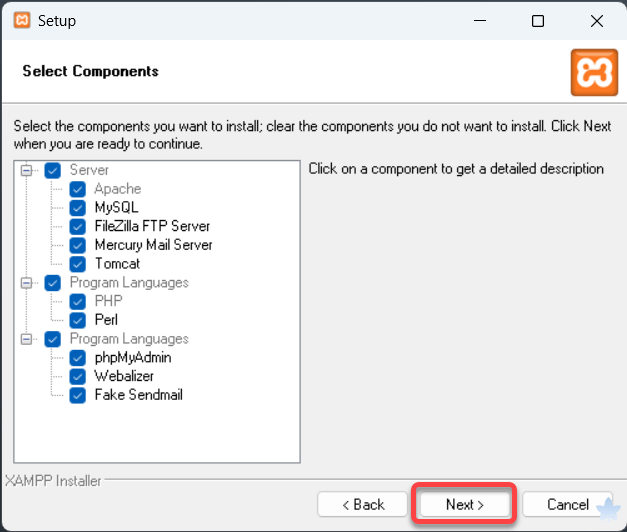Select the Perl component label
This screenshot has width=627, height=532.
point(106,320)
